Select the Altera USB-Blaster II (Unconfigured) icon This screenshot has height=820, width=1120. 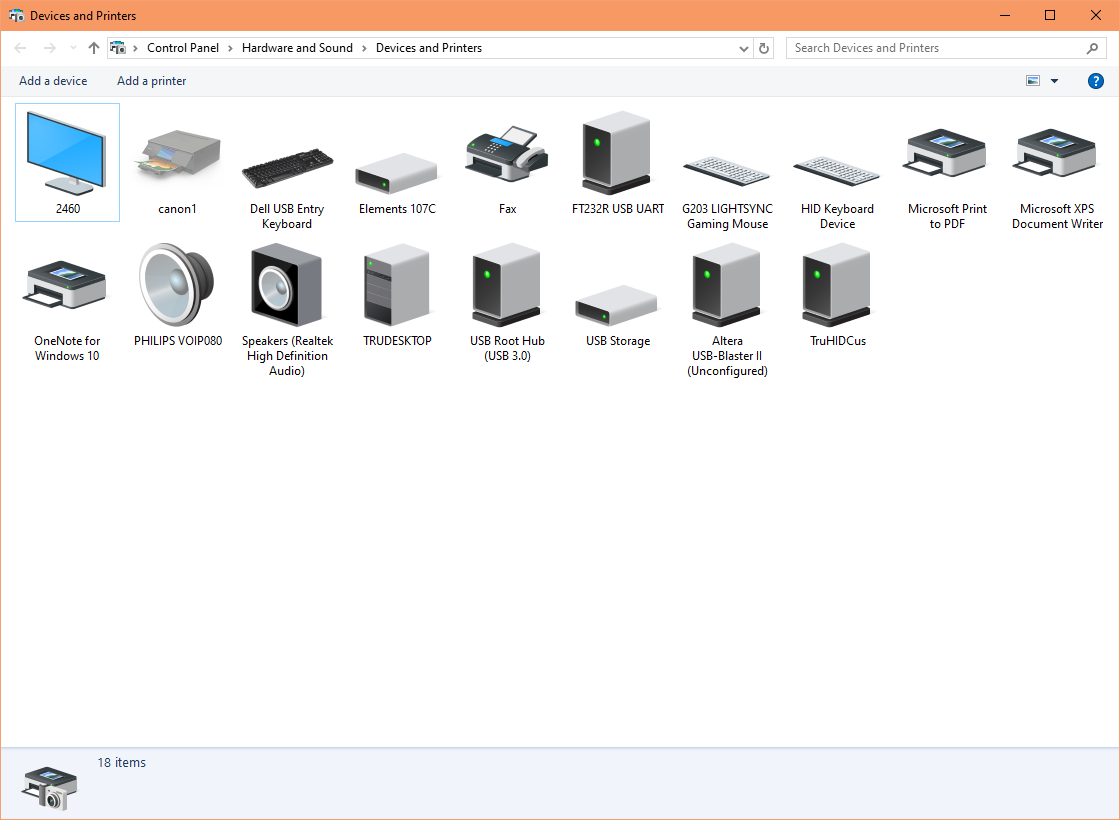727,285
